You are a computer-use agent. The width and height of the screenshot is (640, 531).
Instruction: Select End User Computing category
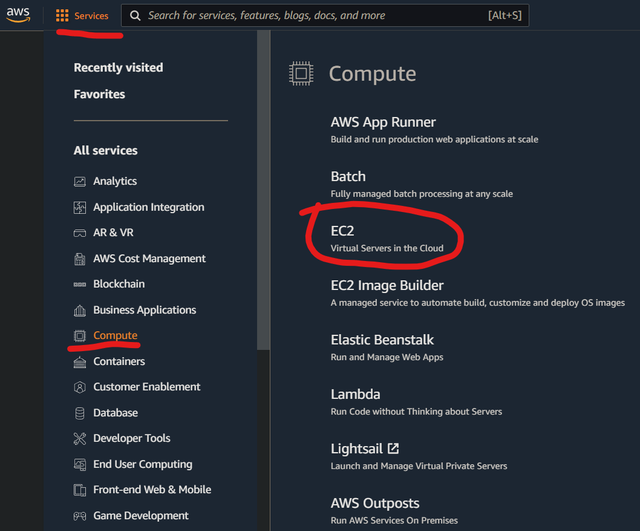[143, 464]
